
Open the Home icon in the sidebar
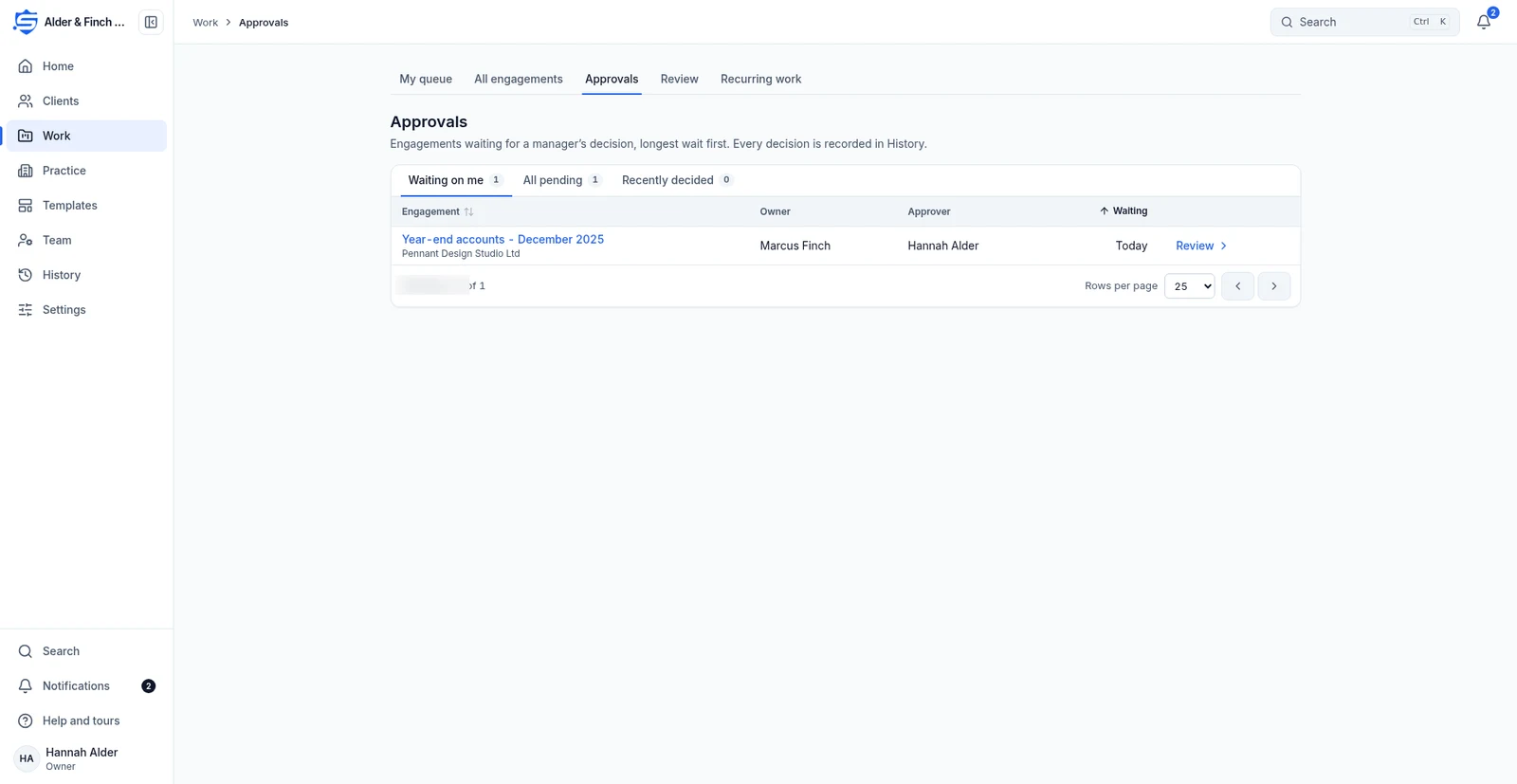pyautogui.click(x=26, y=66)
